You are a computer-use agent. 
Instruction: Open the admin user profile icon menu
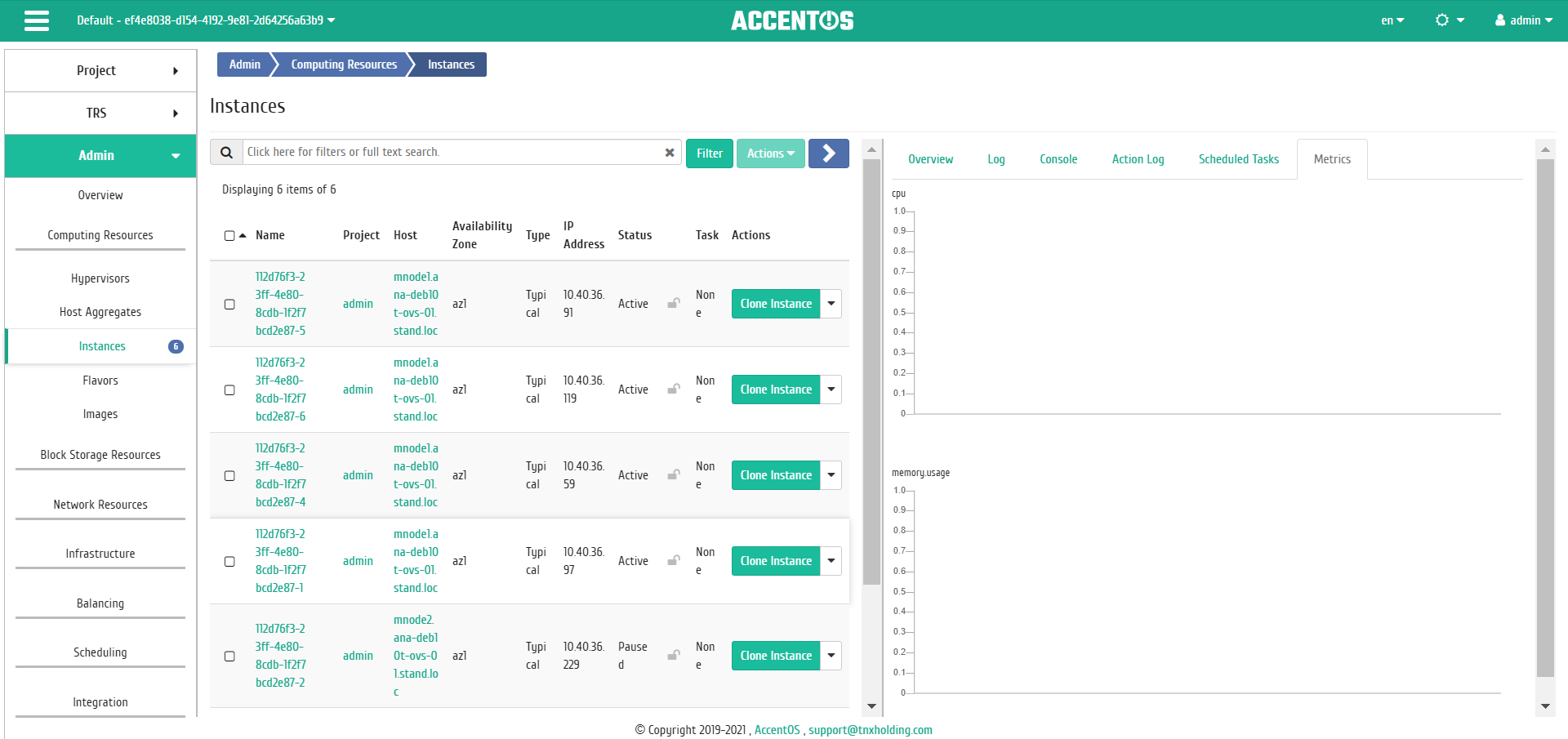click(x=1523, y=20)
